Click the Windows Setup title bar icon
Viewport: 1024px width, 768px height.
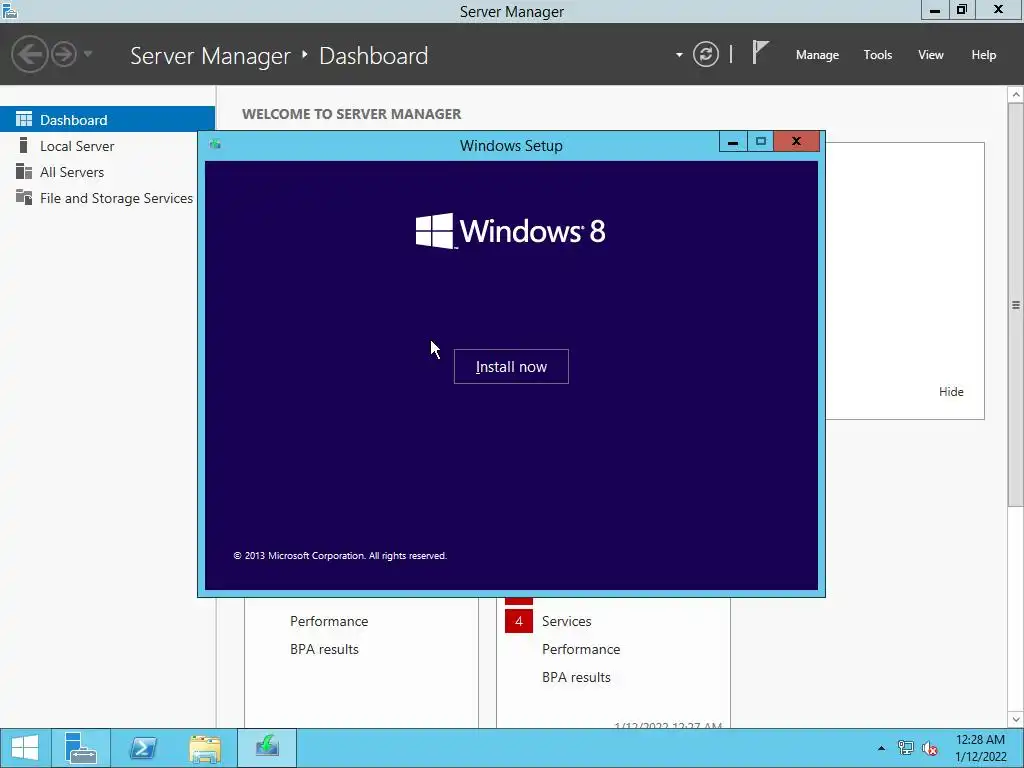click(x=215, y=144)
